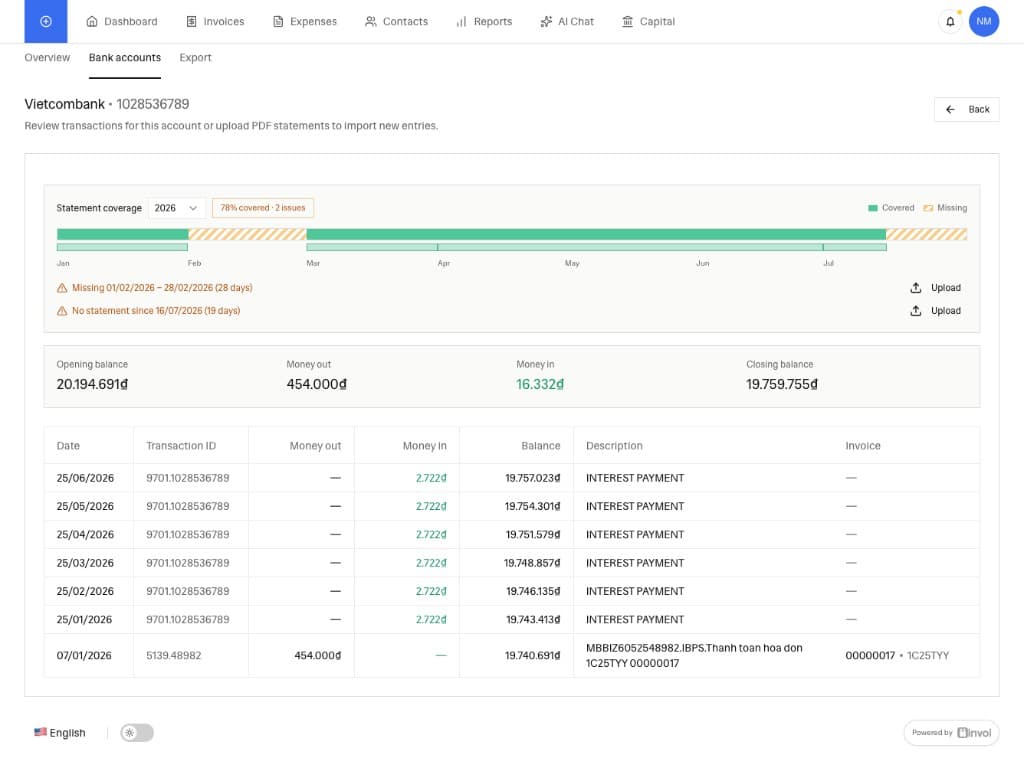Image resolution: width=1024 pixels, height=758 pixels.
Task: Select the 25/04/2026 date cell
Action: [x=85, y=535]
